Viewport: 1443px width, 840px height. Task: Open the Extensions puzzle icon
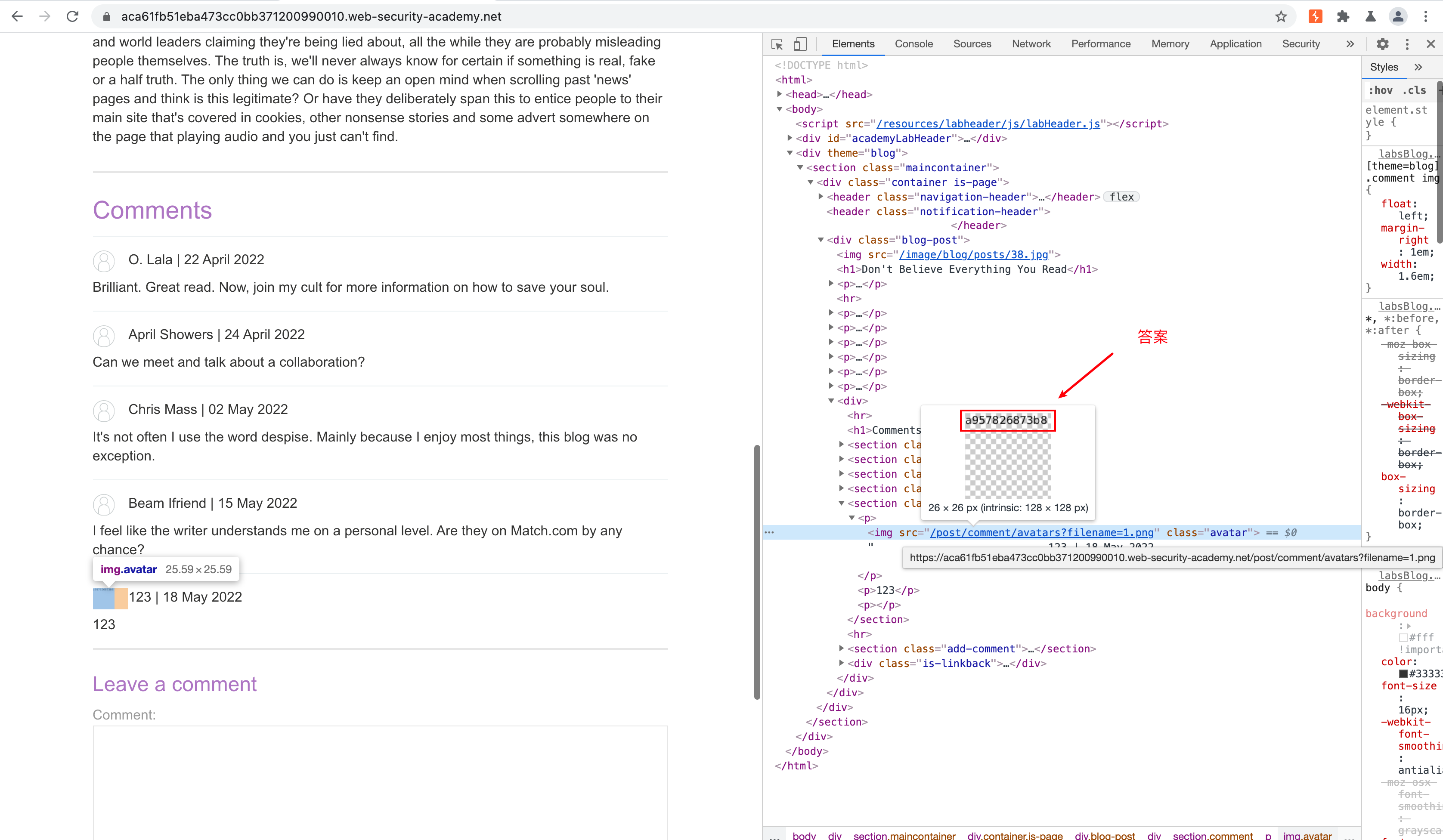(x=1343, y=16)
